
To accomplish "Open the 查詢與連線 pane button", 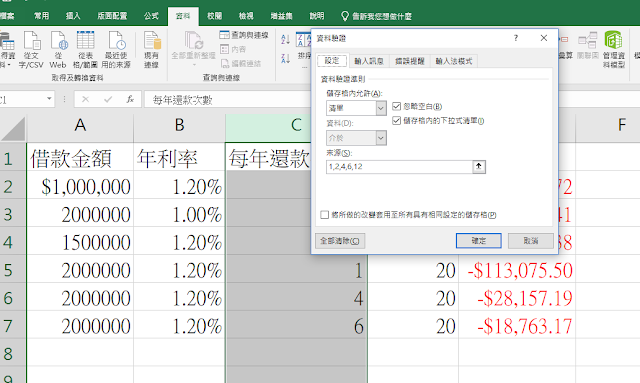I will pos(244,35).
